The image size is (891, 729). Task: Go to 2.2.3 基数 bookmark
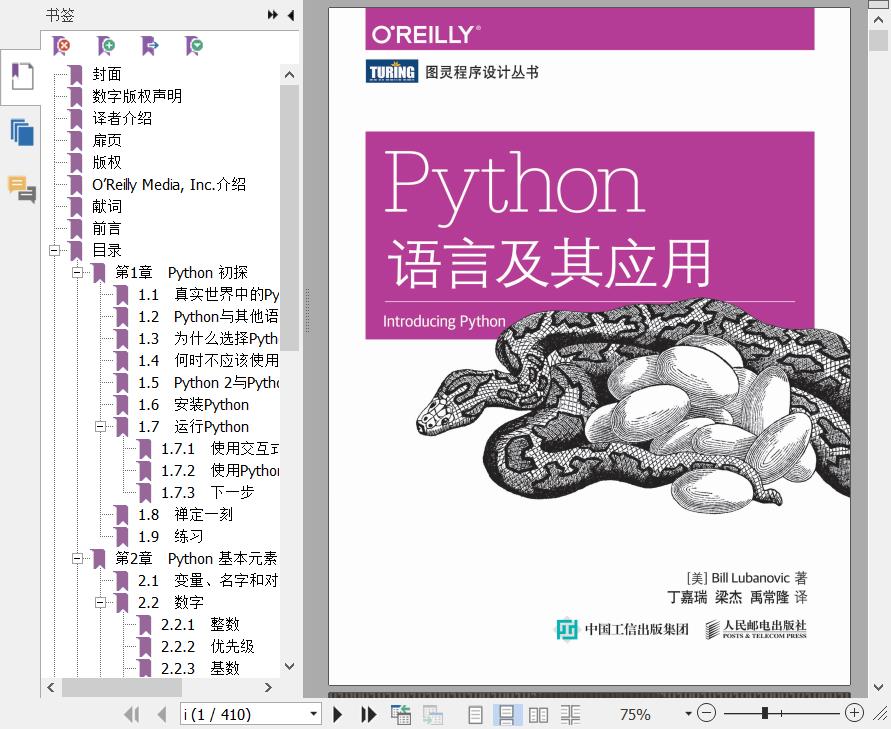click(200, 669)
